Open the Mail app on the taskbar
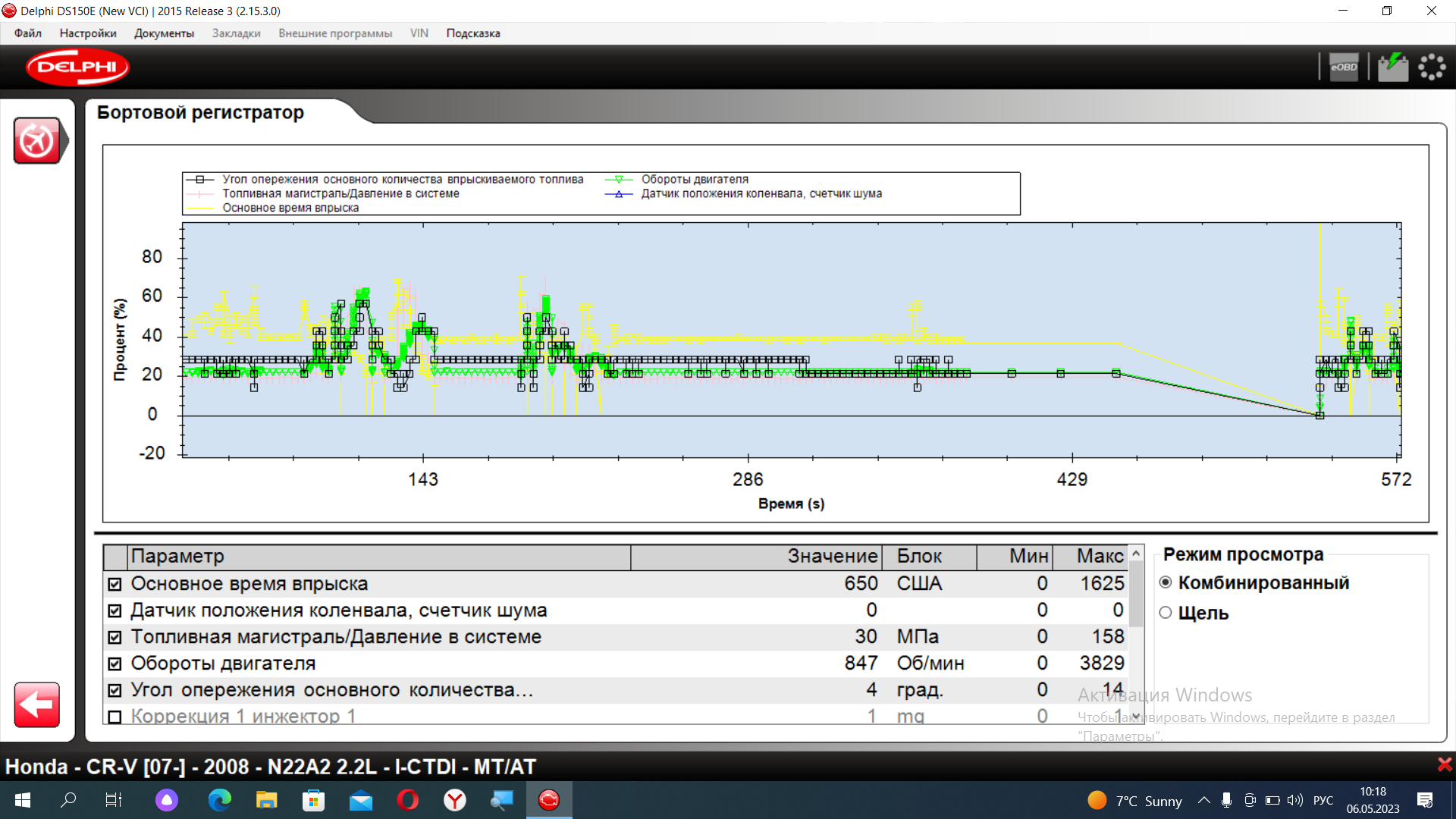The height and width of the screenshot is (819, 1456). (x=361, y=800)
